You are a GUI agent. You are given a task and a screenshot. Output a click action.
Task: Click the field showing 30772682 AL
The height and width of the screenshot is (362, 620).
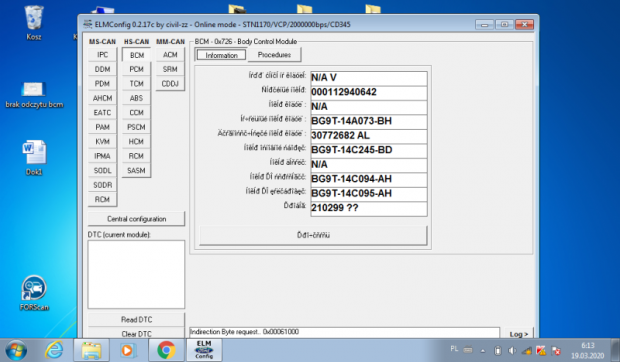[x=369, y=136]
